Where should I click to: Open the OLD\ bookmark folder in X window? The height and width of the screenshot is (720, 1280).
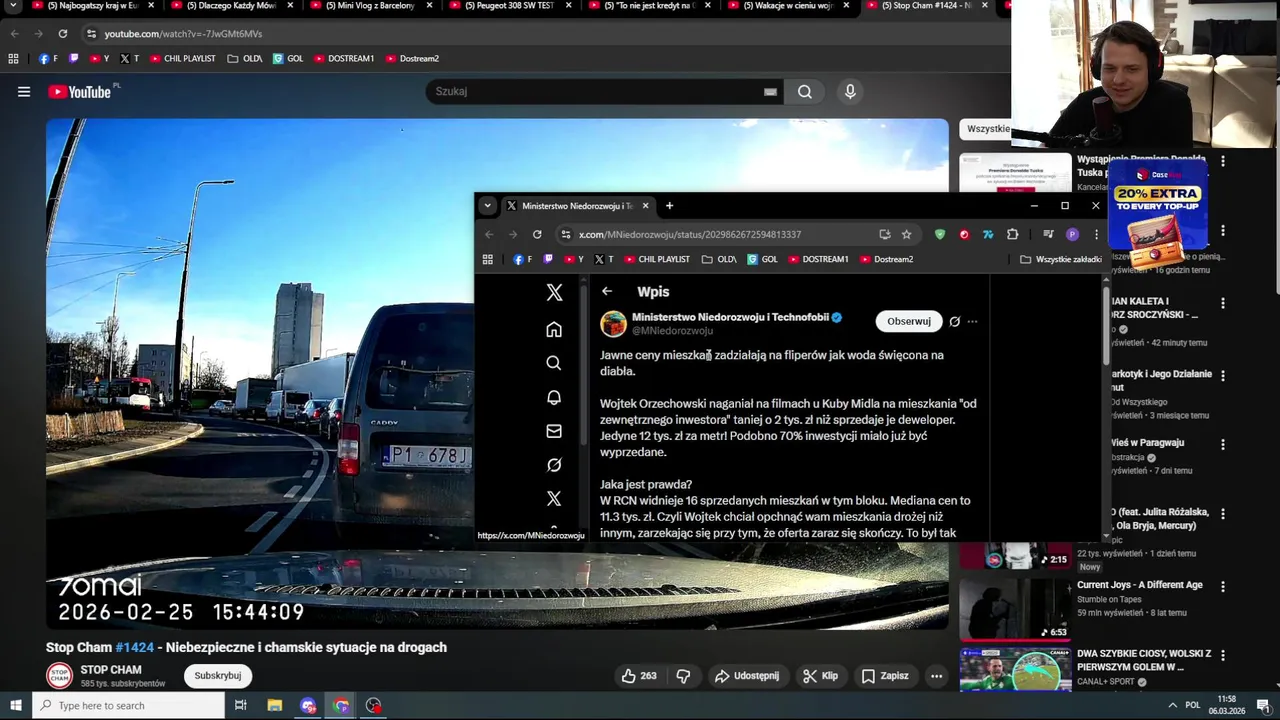point(720,259)
